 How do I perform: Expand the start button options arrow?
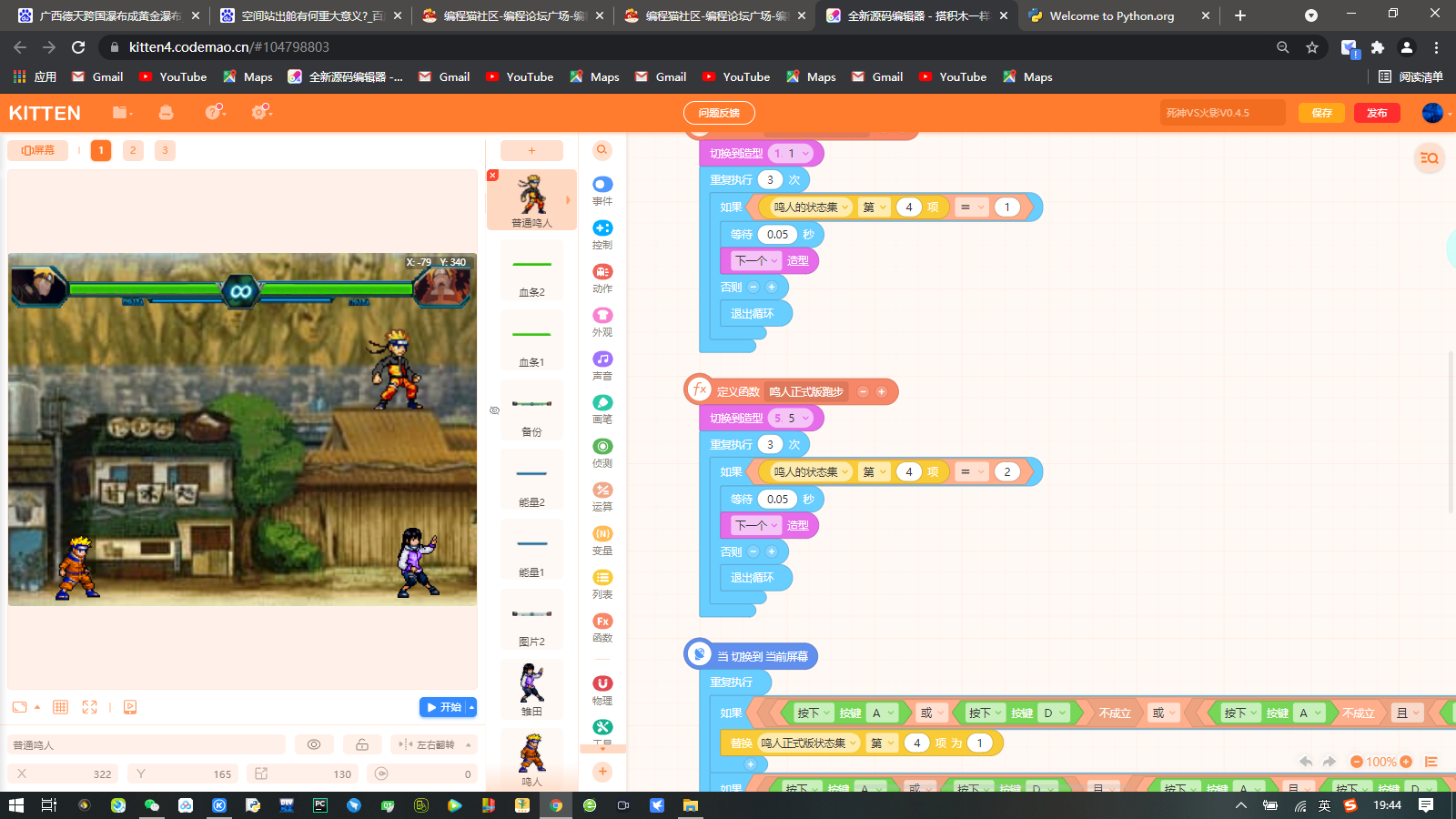click(x=471, y=707)
